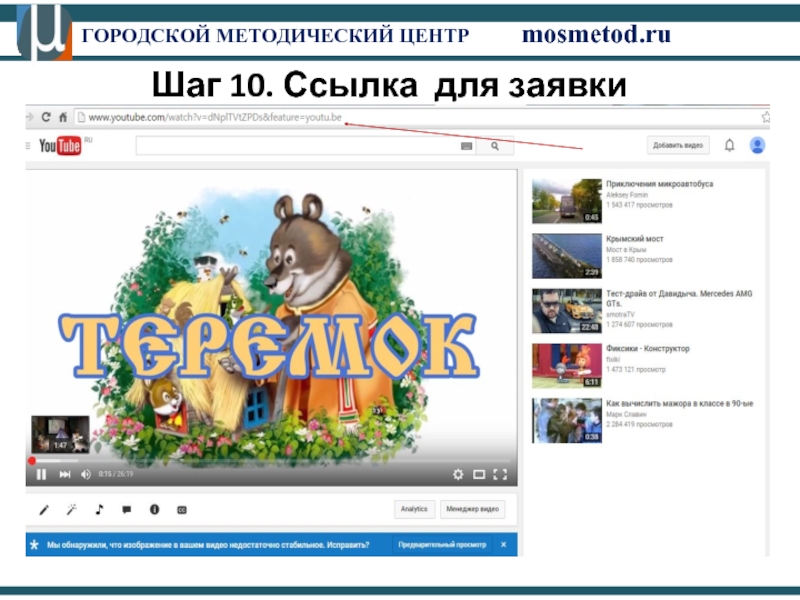Open the Фиксики - Конструктор thumbnail
The height and width of the screenshot is (600, 800).
pyautogui.click(x=567, y=366)
